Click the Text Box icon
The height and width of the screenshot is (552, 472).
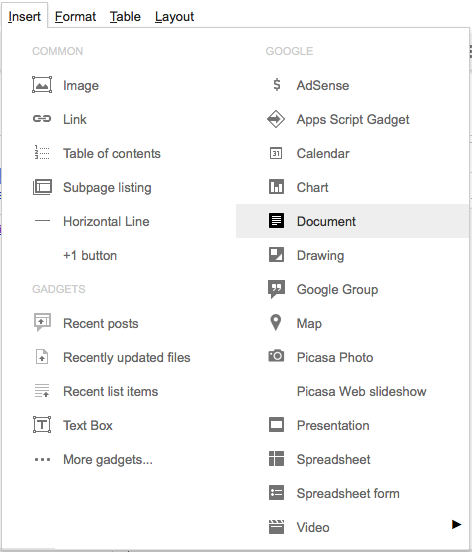pyautogui.click(x=42, y=425)
